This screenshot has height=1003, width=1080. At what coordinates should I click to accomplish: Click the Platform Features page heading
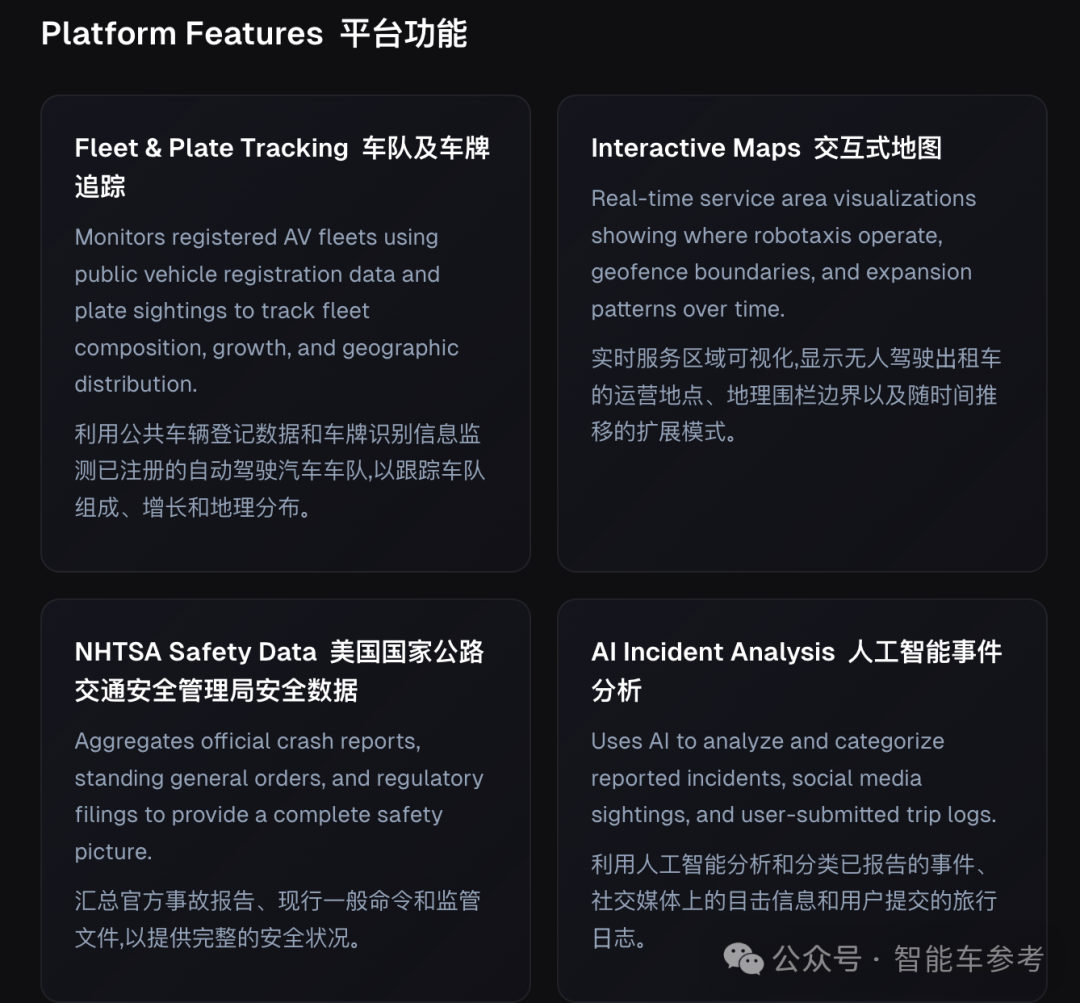click(x=182, y=34)
